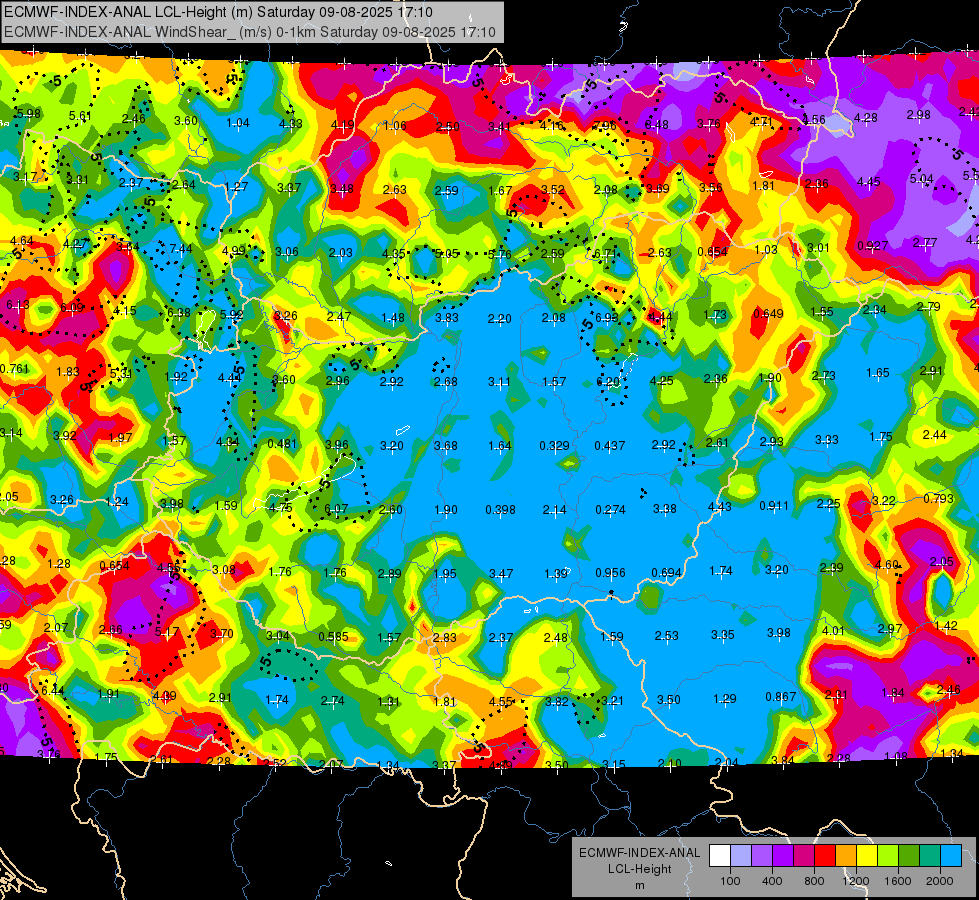Click the wind shear value 4.75
Viewport: 979px width, 900px height.
(x=280, y=508)
